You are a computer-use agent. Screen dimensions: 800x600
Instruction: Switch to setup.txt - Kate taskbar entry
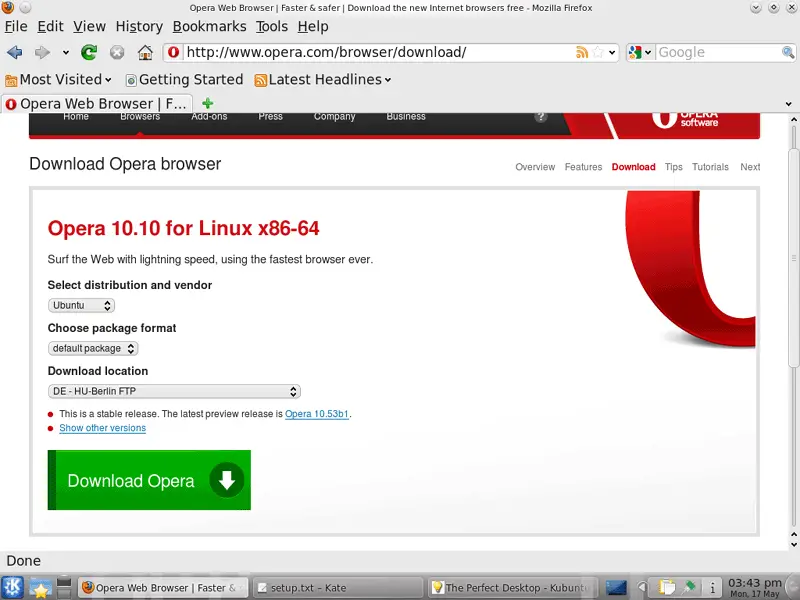click(x=338, y=588)
